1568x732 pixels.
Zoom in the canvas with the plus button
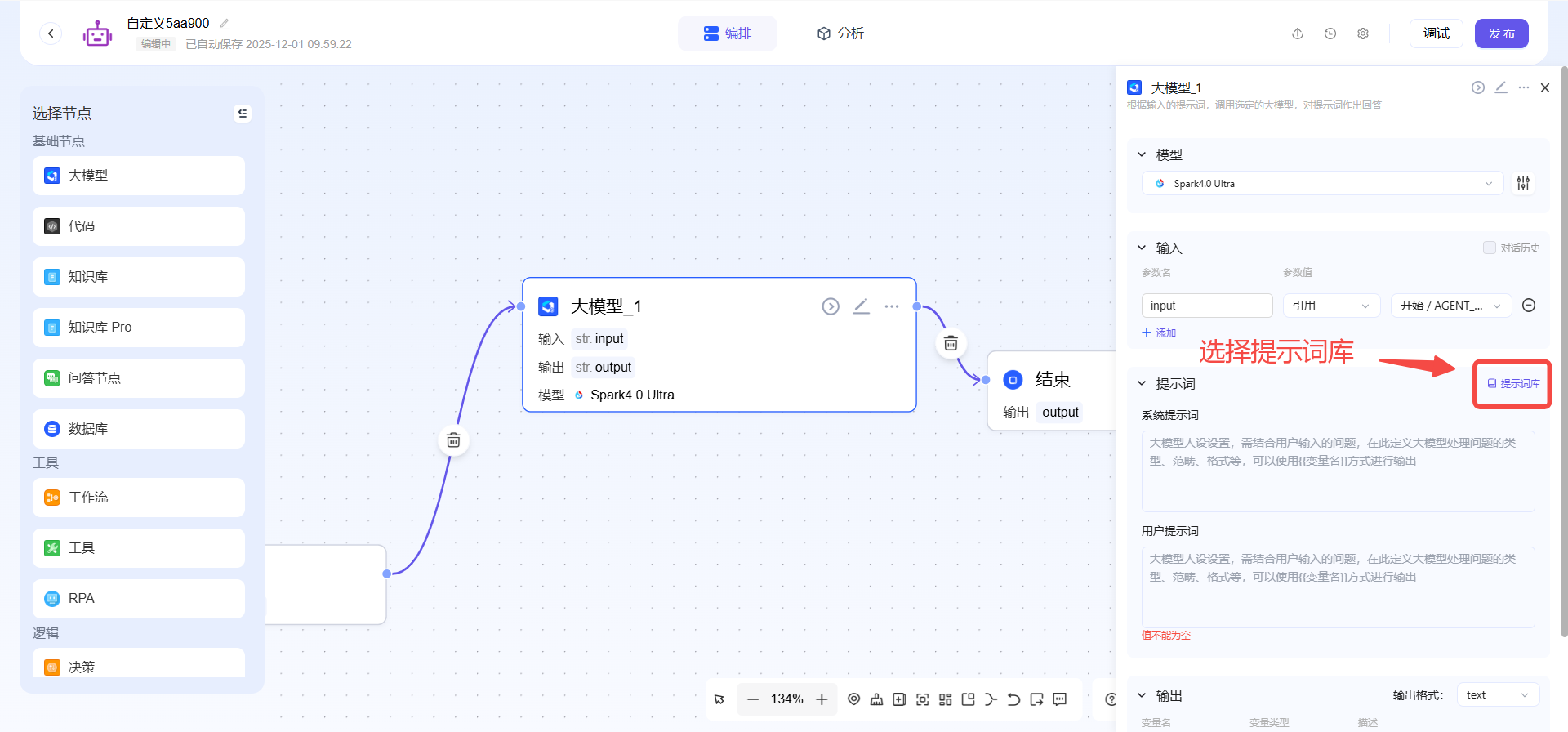coord(822,699)
